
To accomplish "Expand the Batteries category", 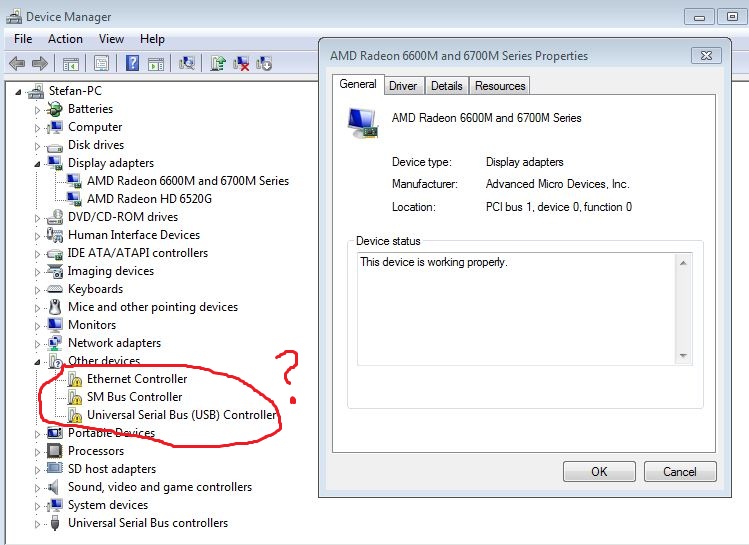I will point(37,110).
